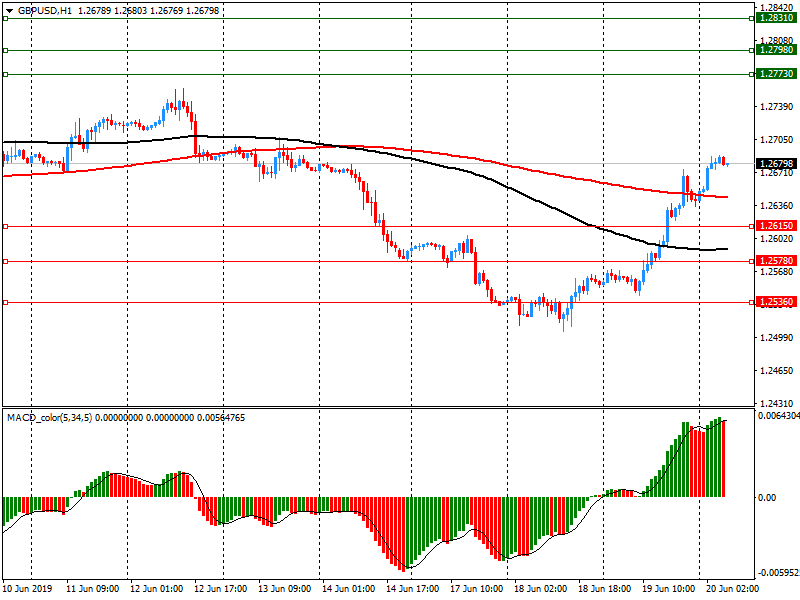Click time axis label 14 Jun 17:00
Screen dimensions: 800x600
point(413,588)
